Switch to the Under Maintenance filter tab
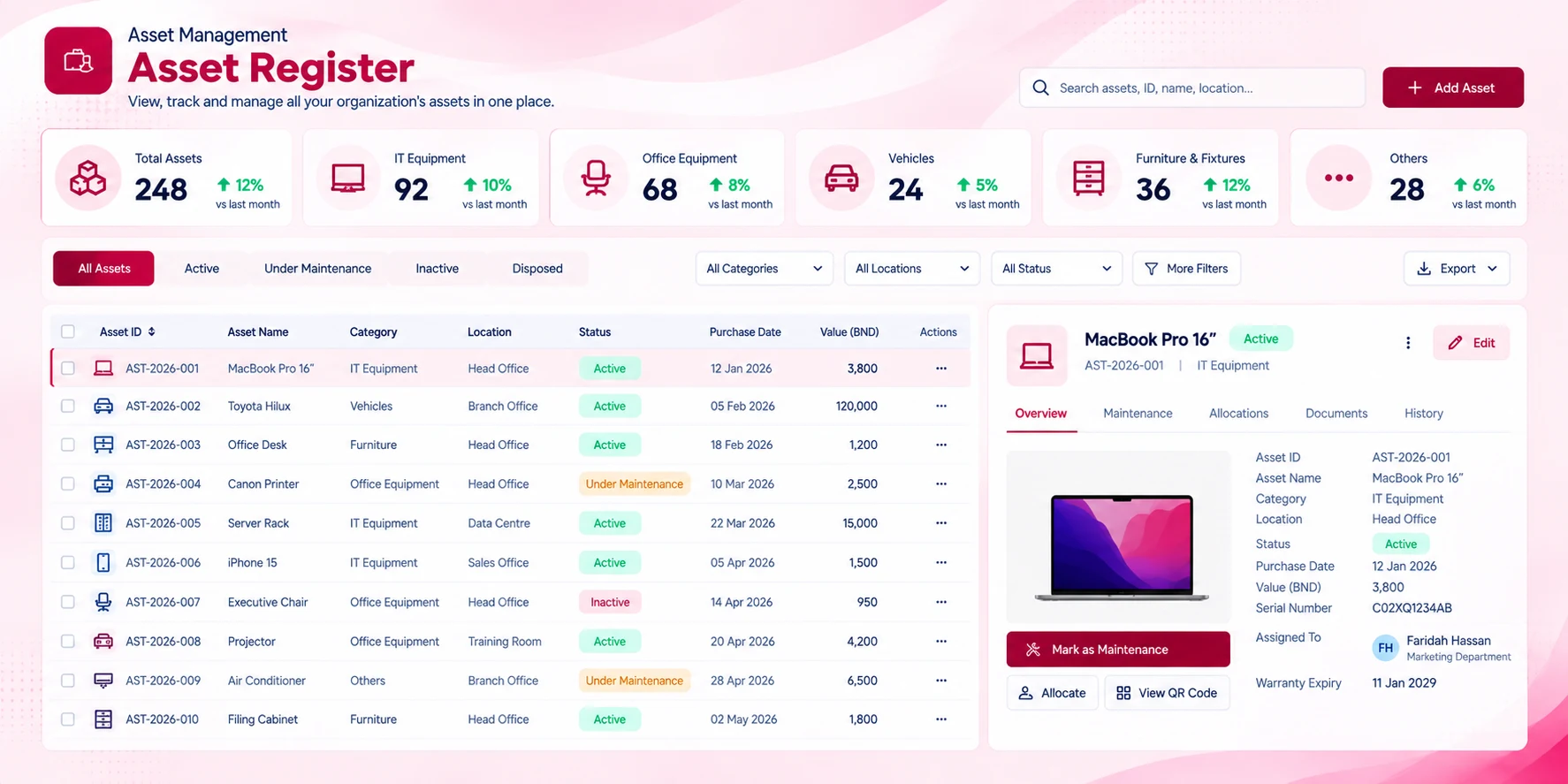The width and height of the screenshot is (1568, 784). (x=317, y=269)
